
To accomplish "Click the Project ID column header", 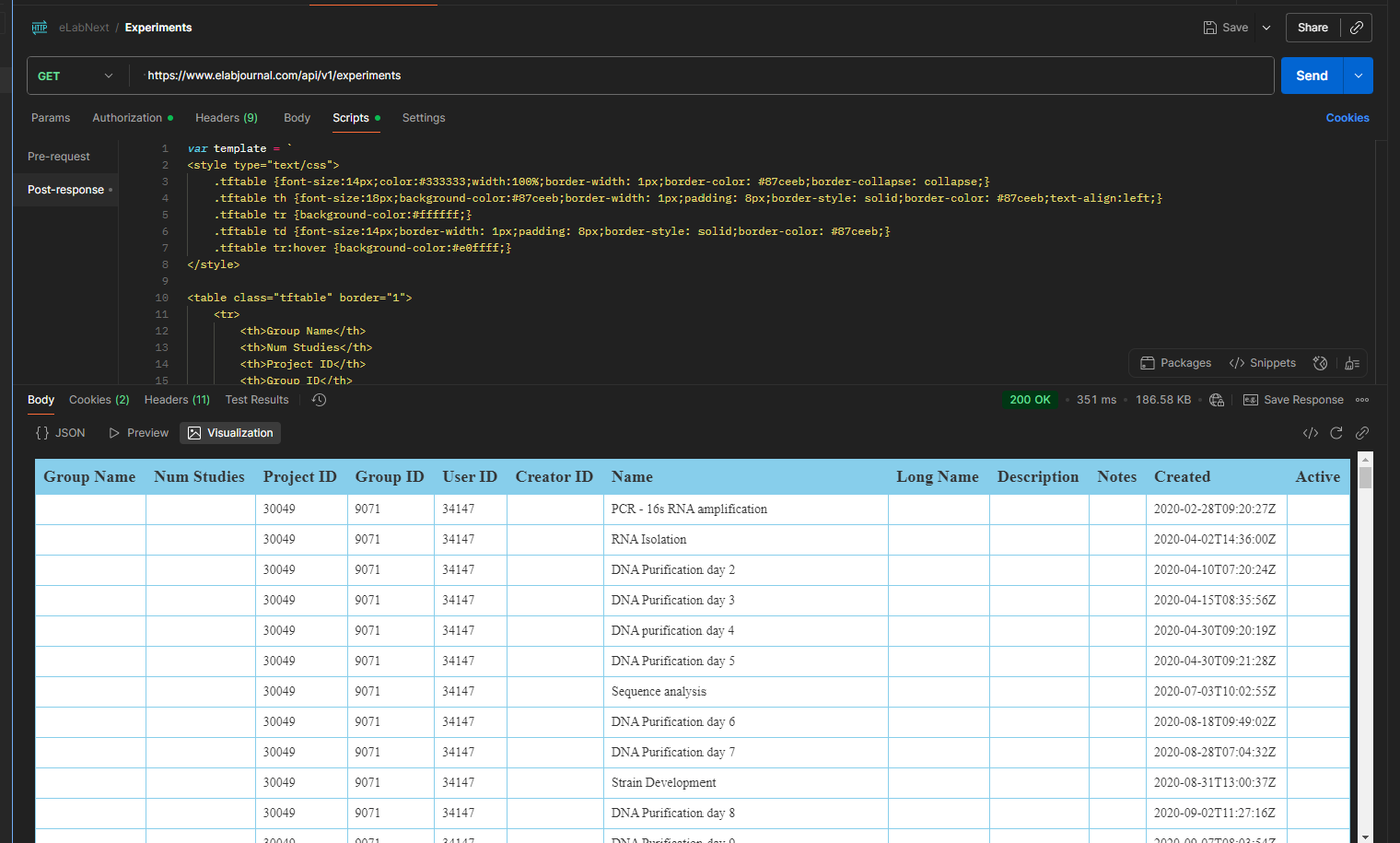I will (x=300, y=477).
